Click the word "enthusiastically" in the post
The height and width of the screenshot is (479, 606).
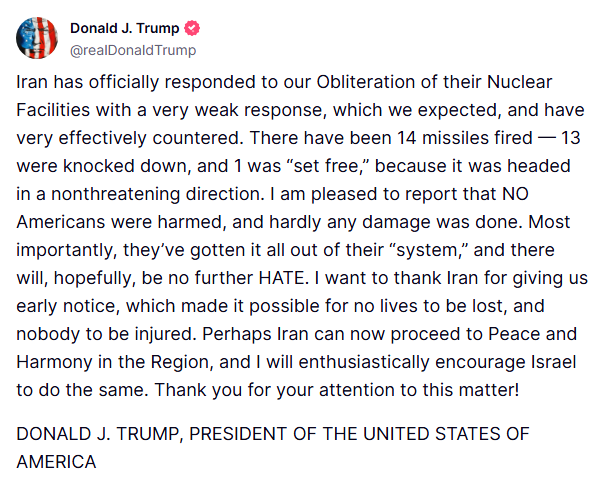coord(364,362)
